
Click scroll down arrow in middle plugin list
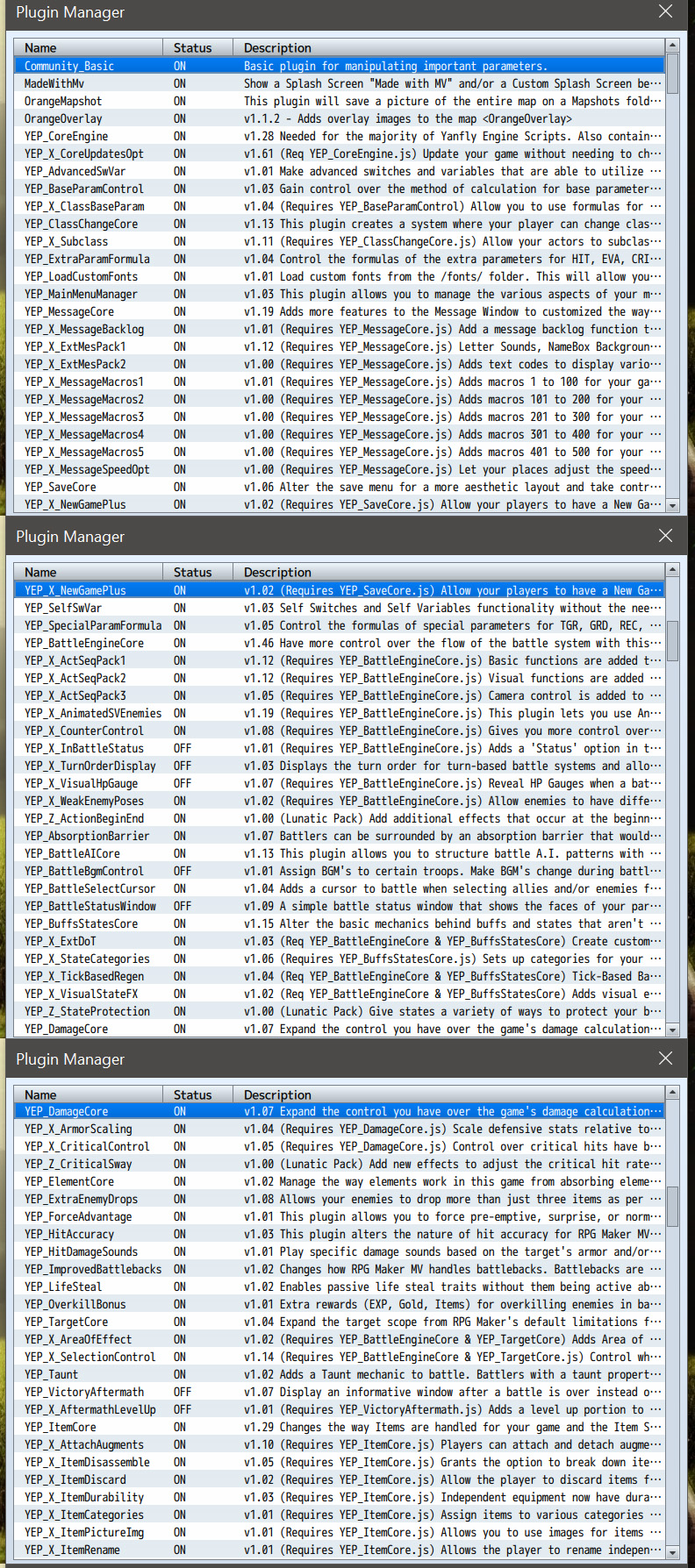pos(672,1030)
